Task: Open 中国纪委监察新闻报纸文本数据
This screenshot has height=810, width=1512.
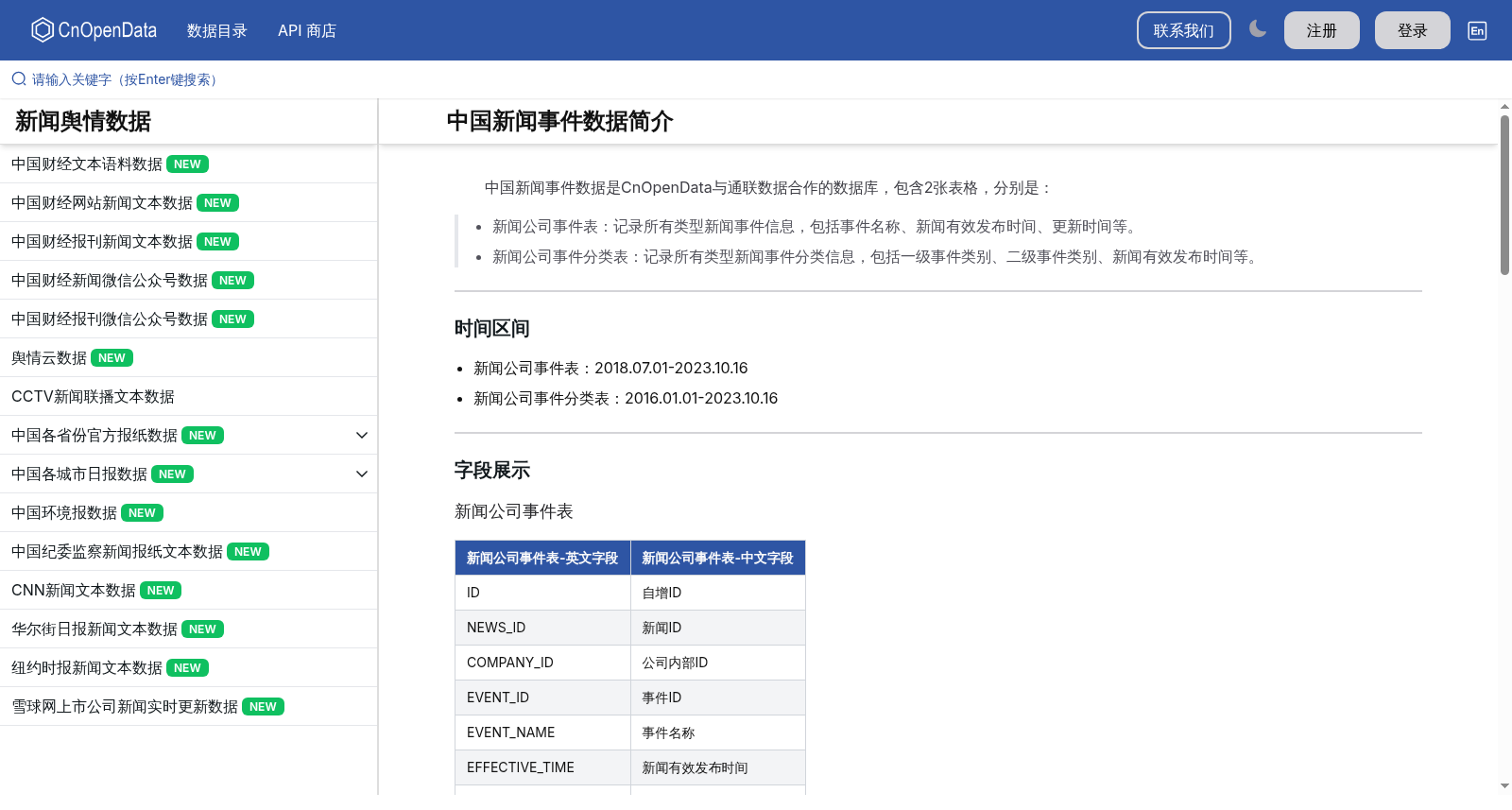Action: [x=117, y=551]
